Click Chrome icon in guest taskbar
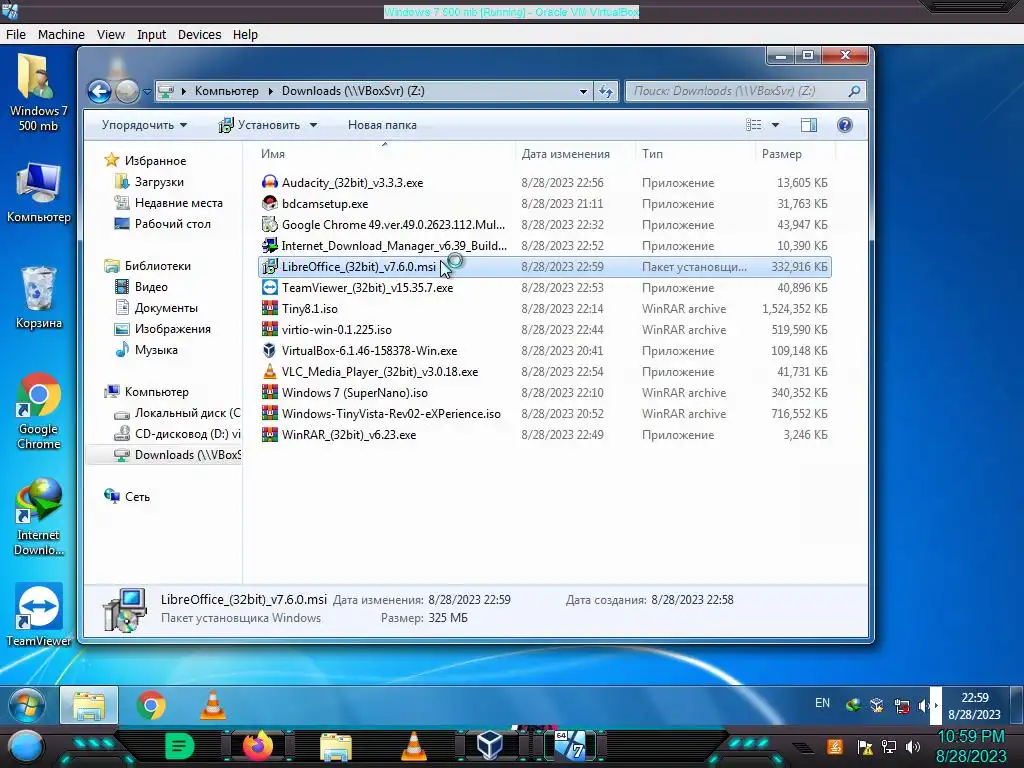Viewport: 1024px width, 768px height. [151, 705]
